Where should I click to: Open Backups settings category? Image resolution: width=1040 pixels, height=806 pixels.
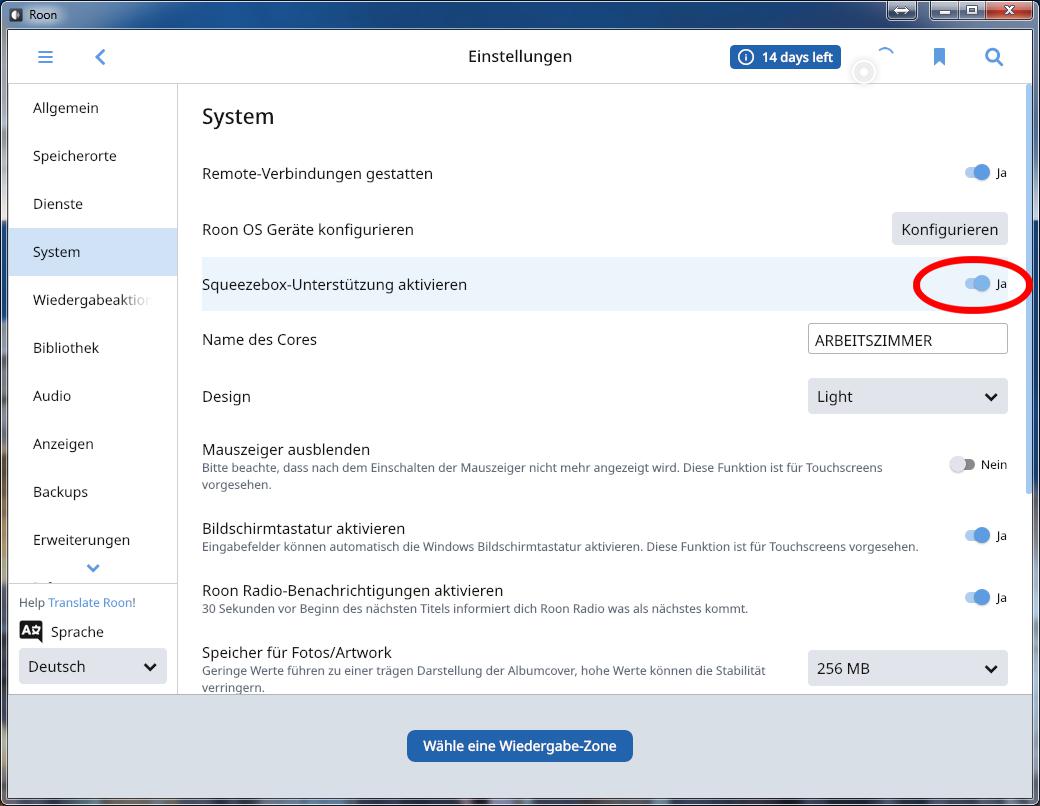click(x=93, y=492)
